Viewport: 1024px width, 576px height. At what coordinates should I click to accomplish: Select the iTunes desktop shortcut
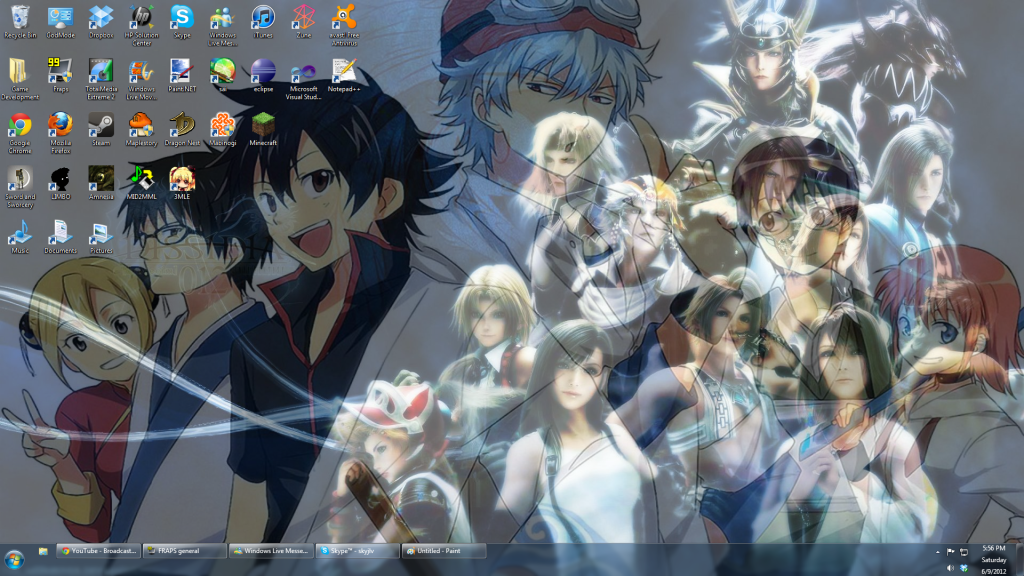click(x=263, y=22)
